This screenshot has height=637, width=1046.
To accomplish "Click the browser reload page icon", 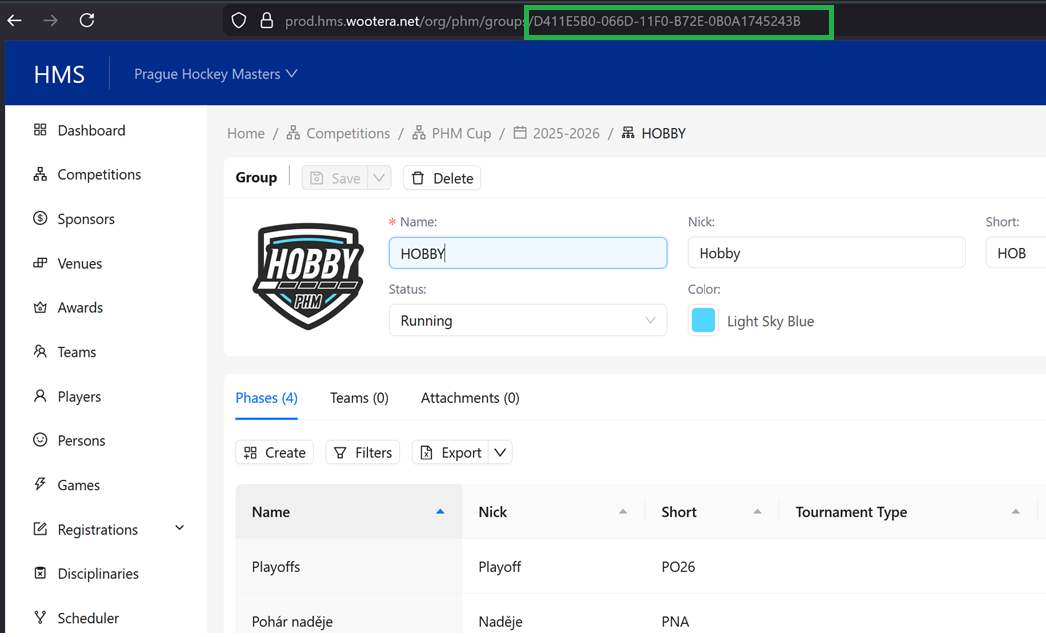I will [87, 20].
